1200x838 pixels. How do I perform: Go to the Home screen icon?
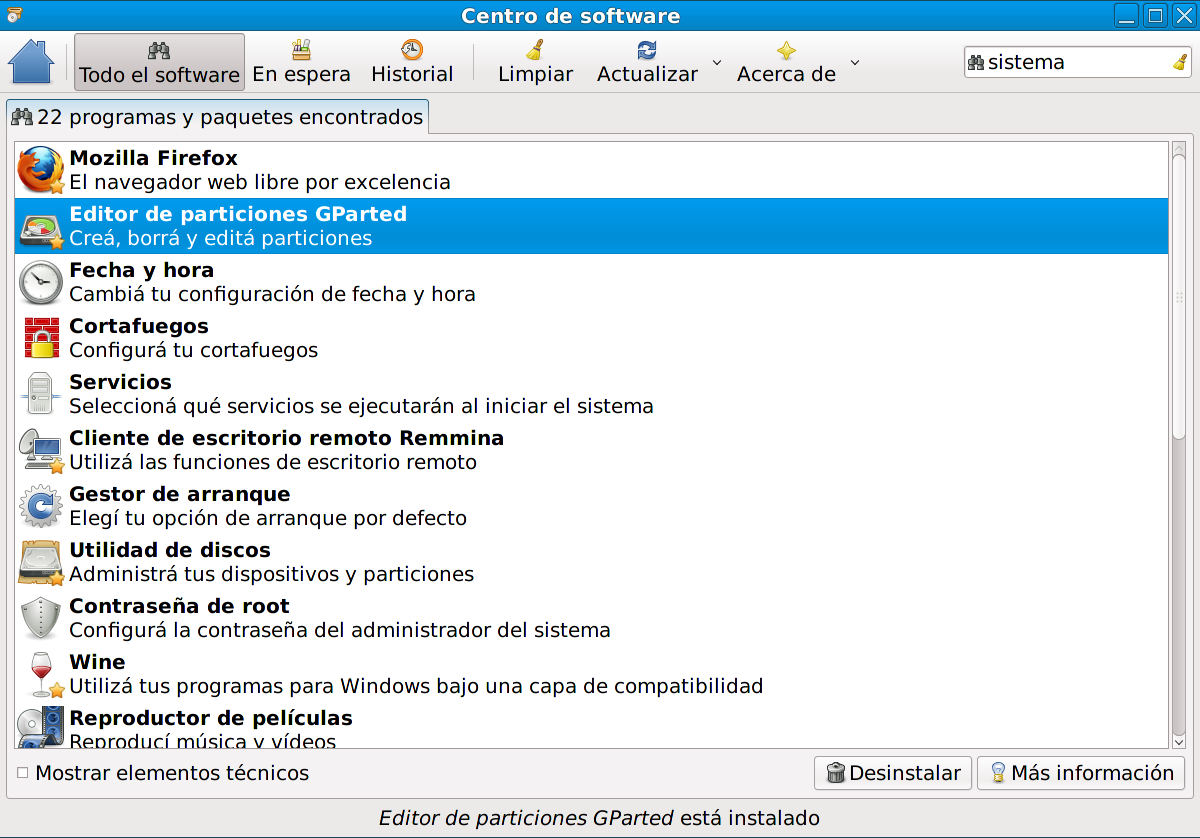point(31,62)
